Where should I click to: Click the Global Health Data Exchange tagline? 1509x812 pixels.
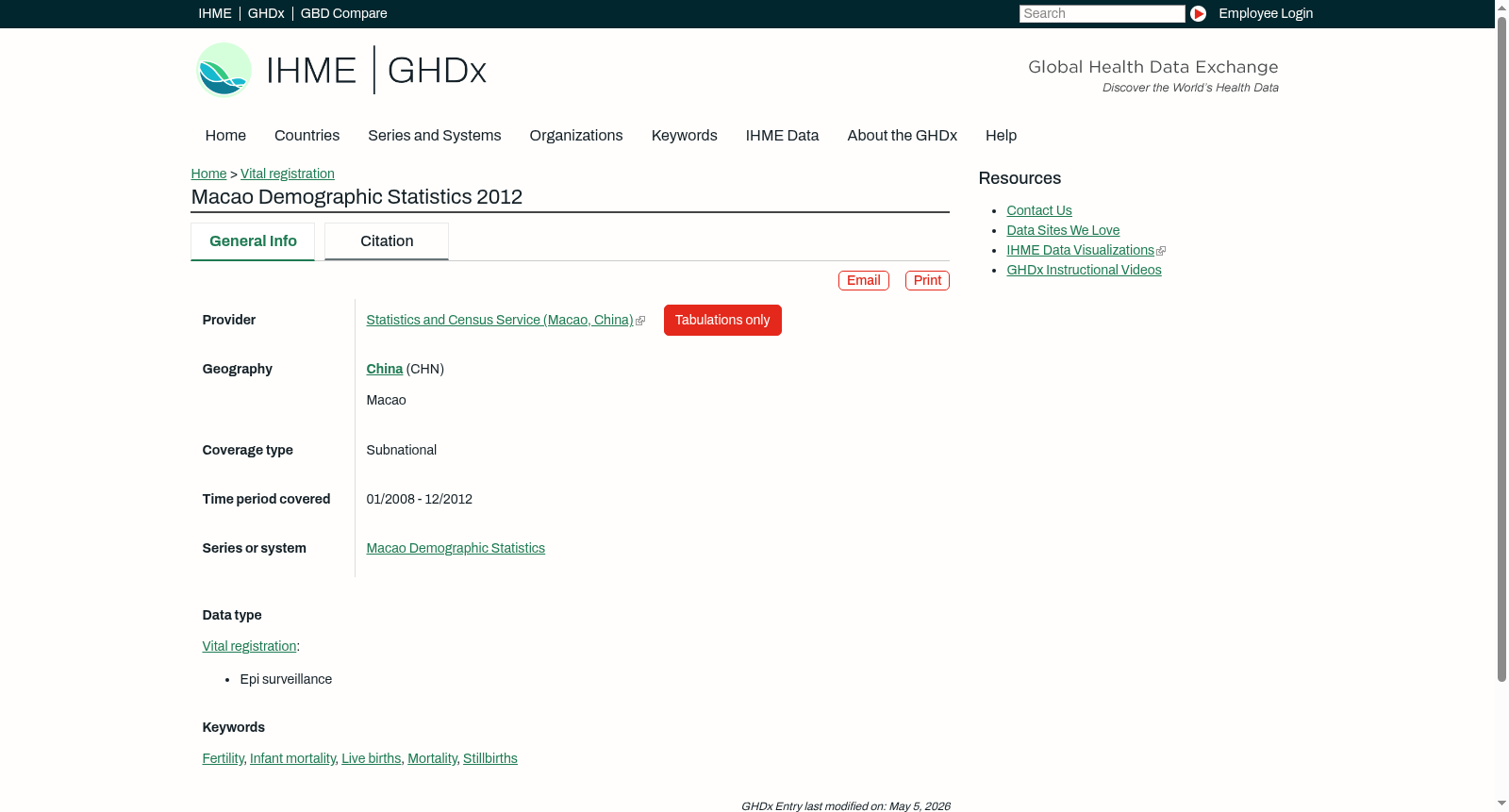1152,67
